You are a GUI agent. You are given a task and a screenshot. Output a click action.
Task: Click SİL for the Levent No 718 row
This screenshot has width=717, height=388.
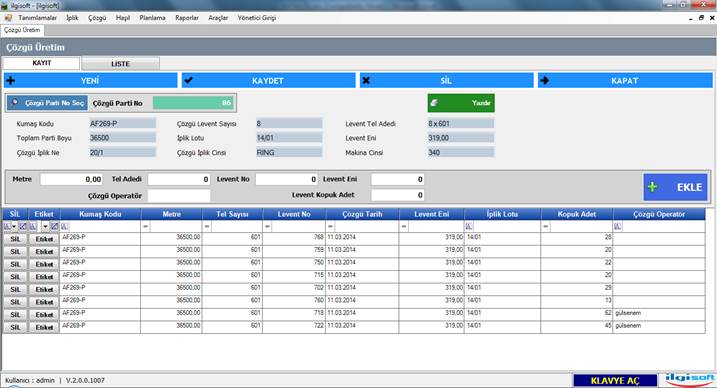(x=15, y=314)
